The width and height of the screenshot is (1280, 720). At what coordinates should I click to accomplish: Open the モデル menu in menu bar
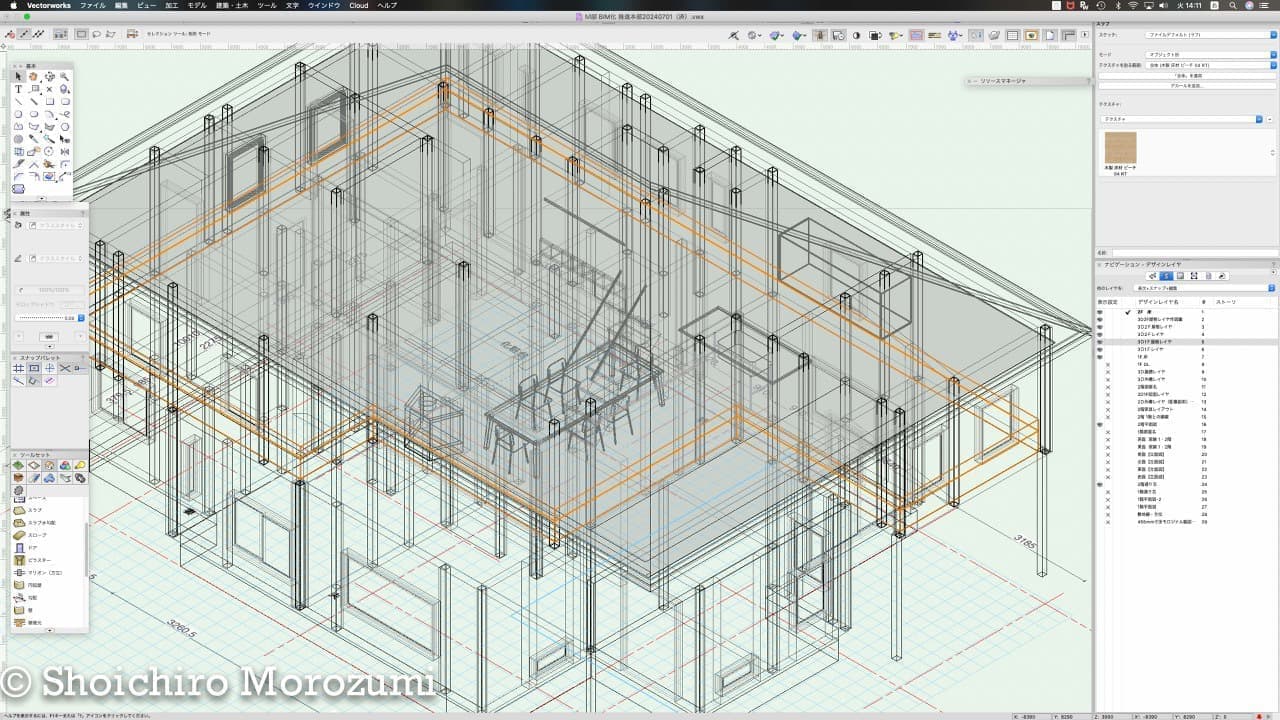point(197,5)
